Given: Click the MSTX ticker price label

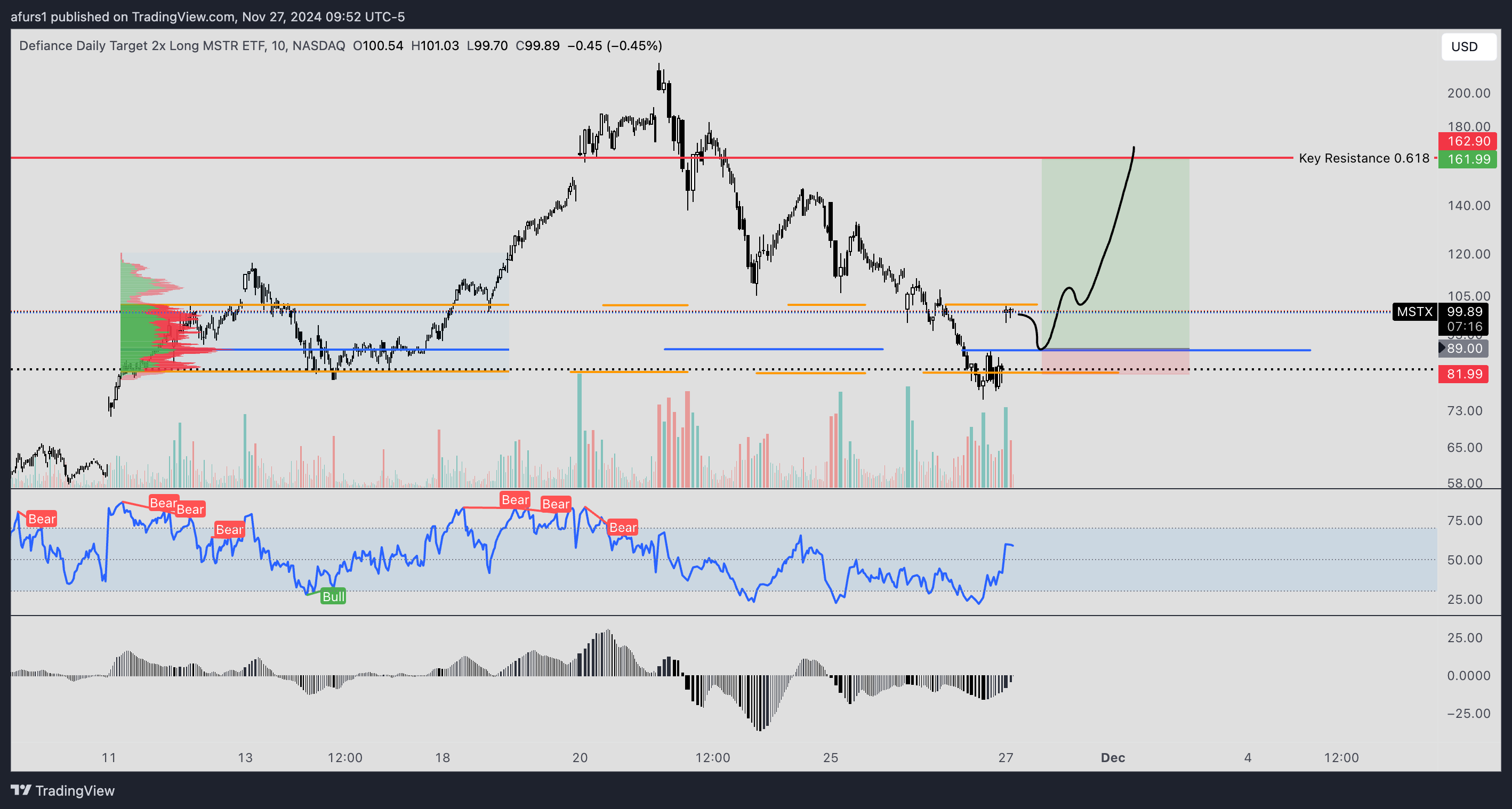Looking at the screenshot, I should click(x=1414, y=312).
